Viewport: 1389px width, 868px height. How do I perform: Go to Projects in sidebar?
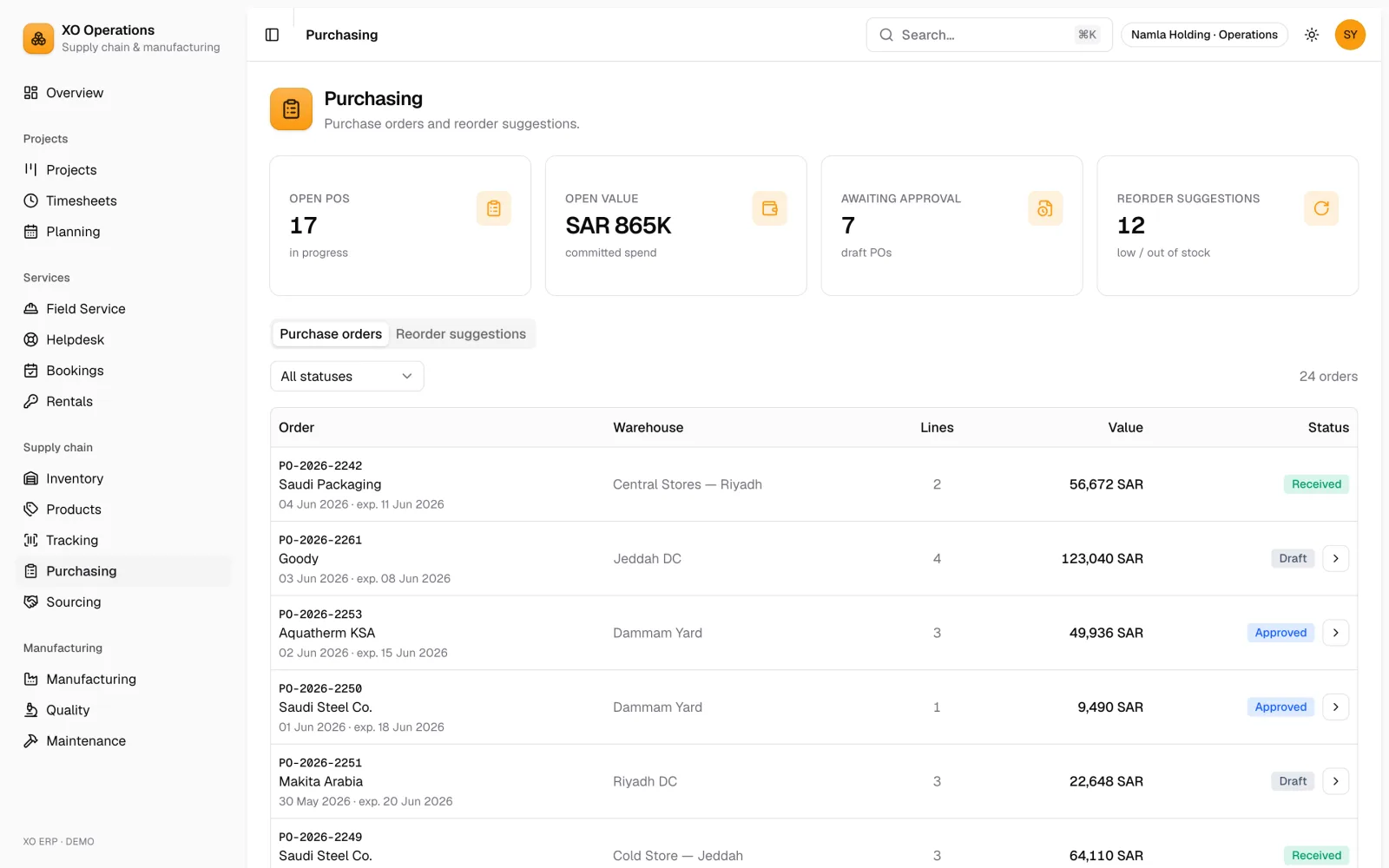[x=124, y=170]
